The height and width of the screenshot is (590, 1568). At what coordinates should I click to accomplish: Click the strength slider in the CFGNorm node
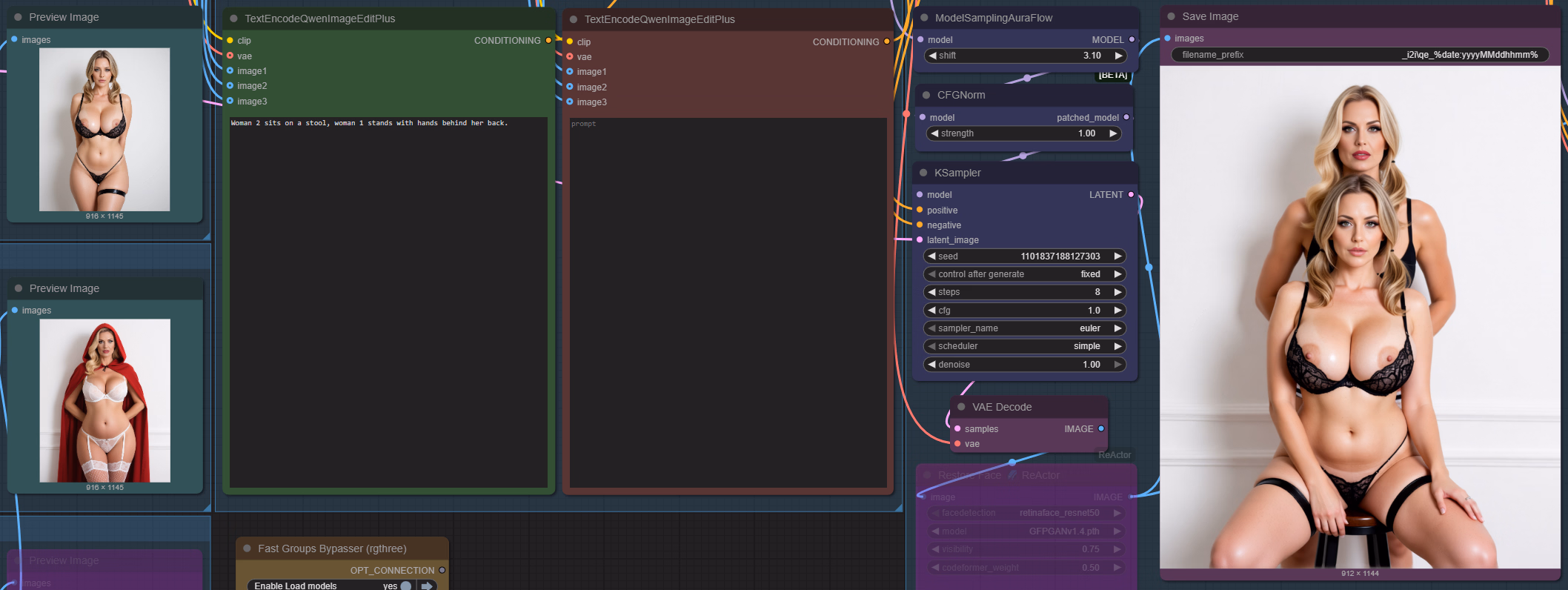click(1024, 133)
